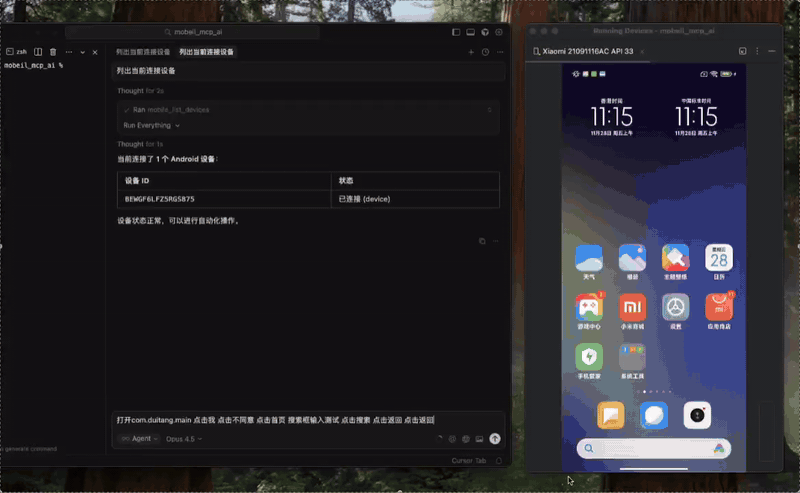
Task: Open the blue messages dock app
Action: coord(654,415)
